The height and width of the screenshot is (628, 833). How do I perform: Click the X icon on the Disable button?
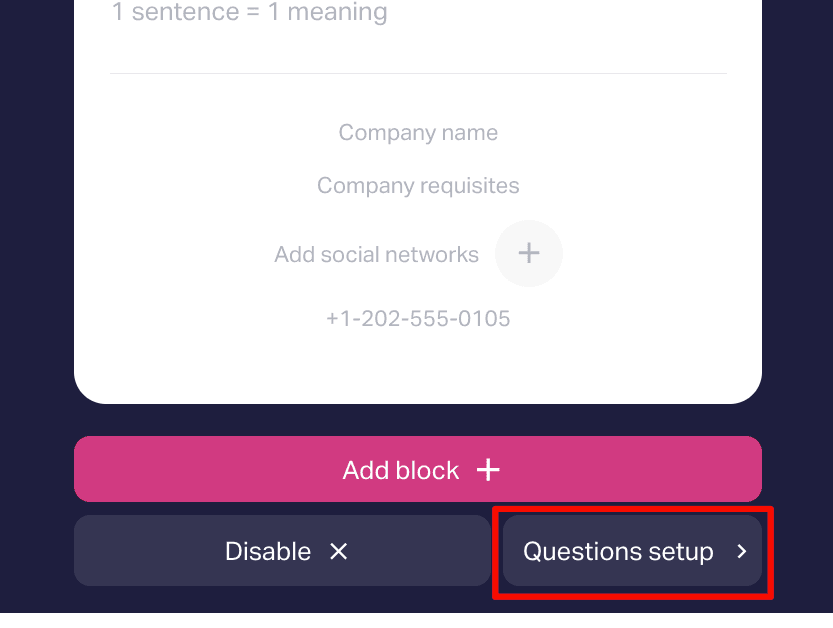click(338, 551)
